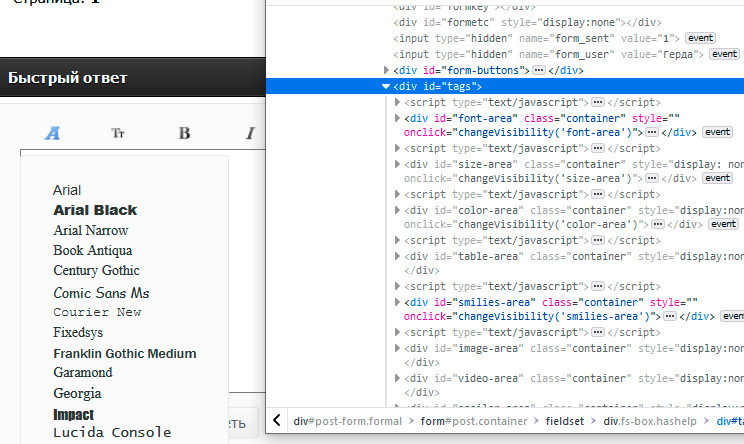Expand the ellipsis inside smilies-area div
This screenshot has width=744, height=444.
coord(671,316)
